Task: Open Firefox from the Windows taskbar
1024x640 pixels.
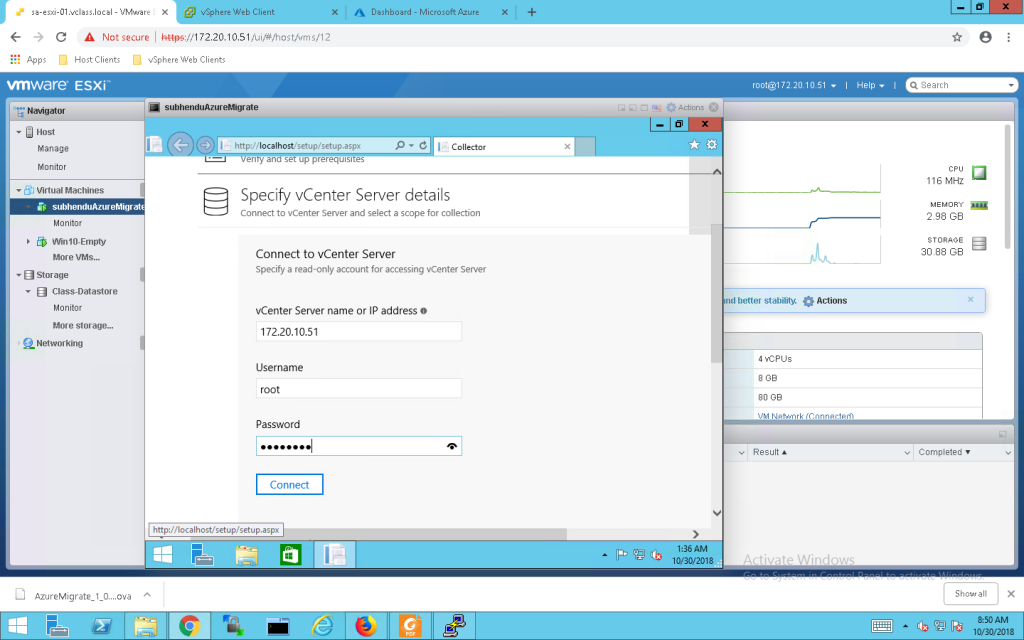Action: 366,626
